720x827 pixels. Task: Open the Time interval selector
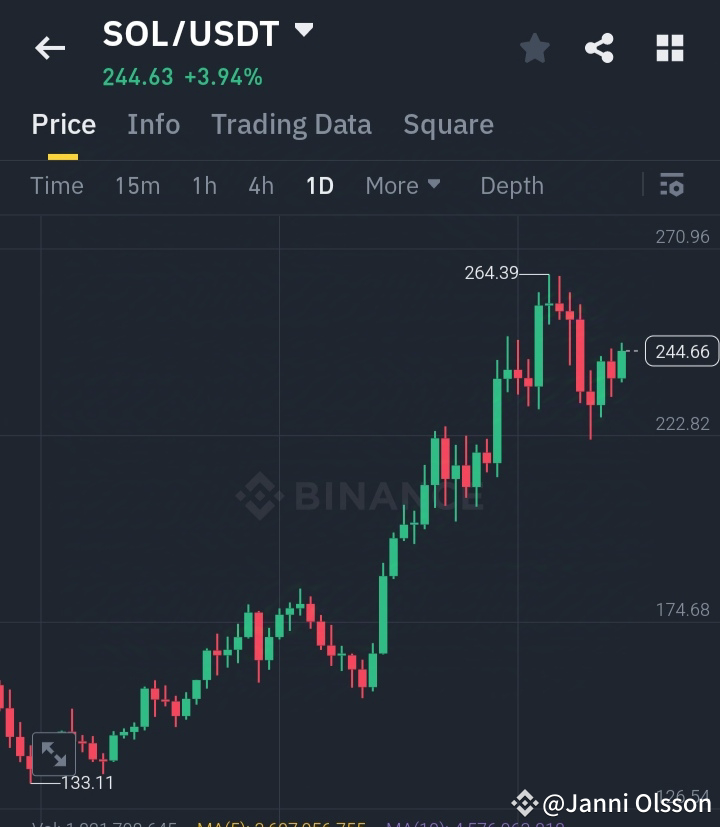[57, 186]
